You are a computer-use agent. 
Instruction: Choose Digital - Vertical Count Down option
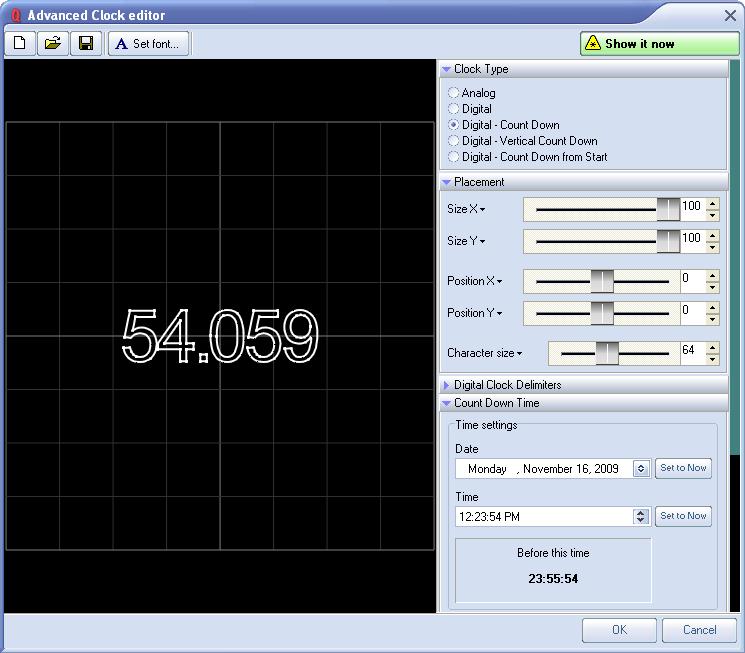[454, 141]
